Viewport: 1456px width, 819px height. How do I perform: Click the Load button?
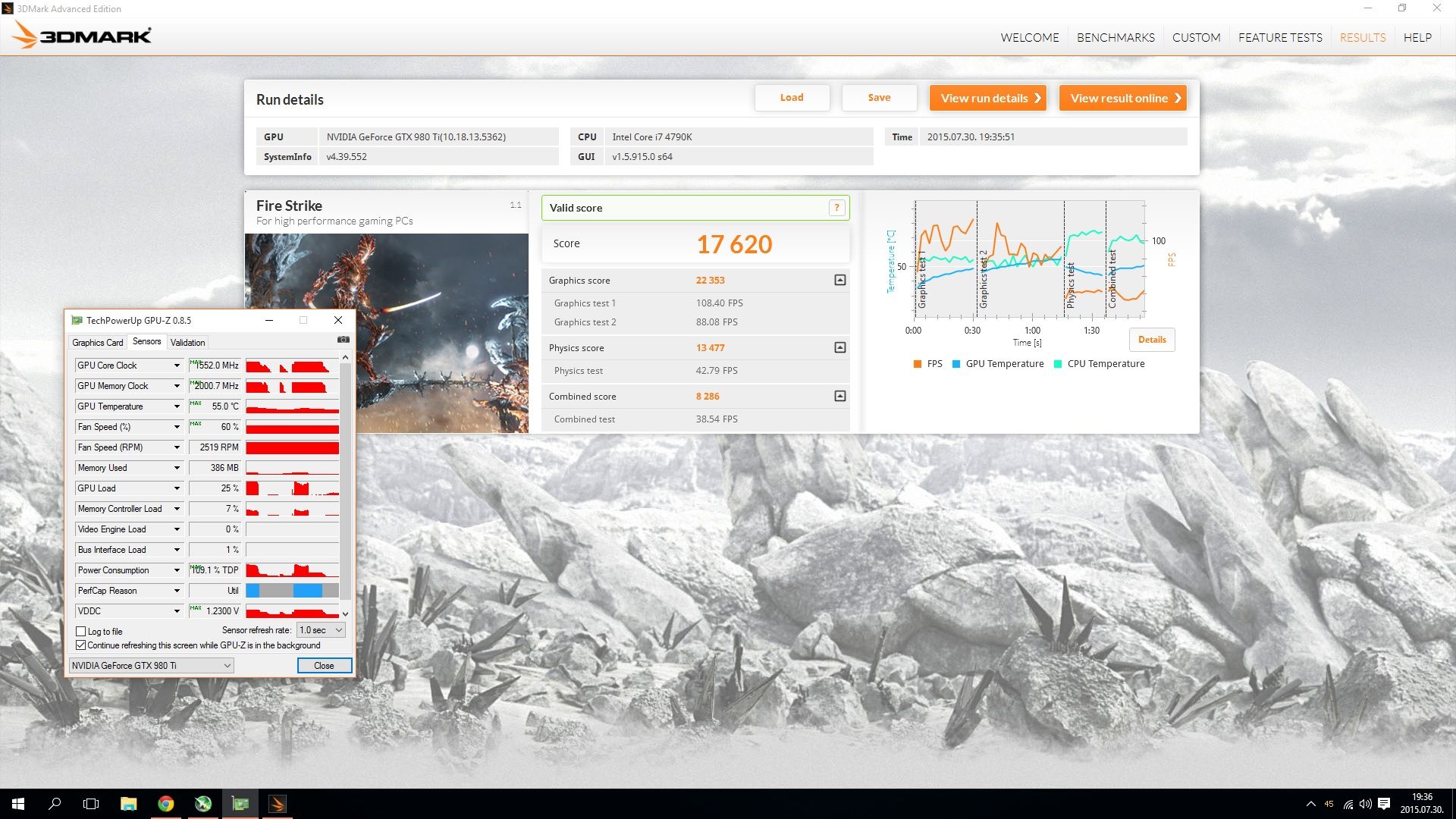click(x=792, y=98)
